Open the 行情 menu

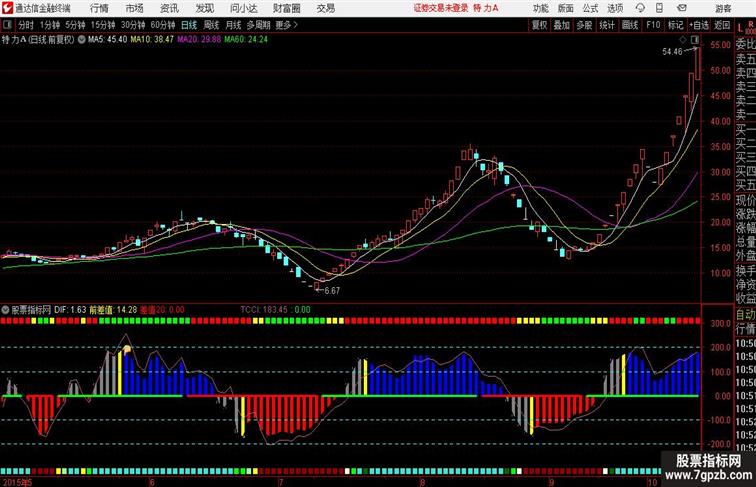coord(99,8)
